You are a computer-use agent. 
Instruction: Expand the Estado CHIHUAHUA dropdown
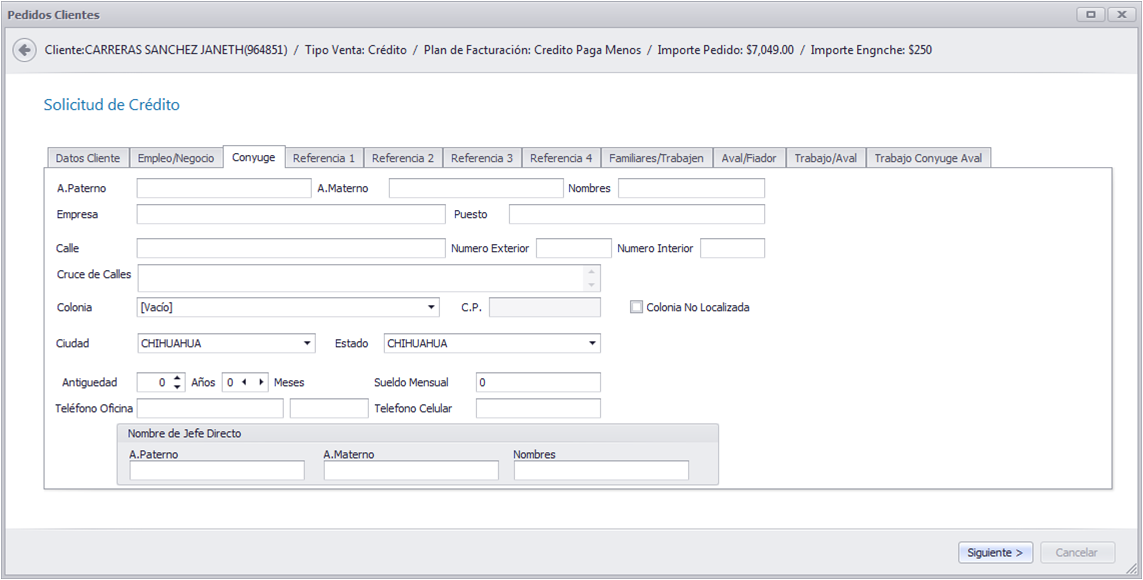point(592,343)
